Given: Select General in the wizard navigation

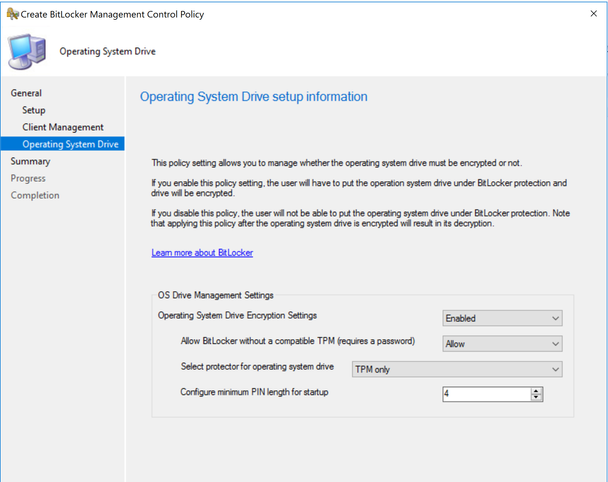Looking at the screenshot, I should point(26,93).
